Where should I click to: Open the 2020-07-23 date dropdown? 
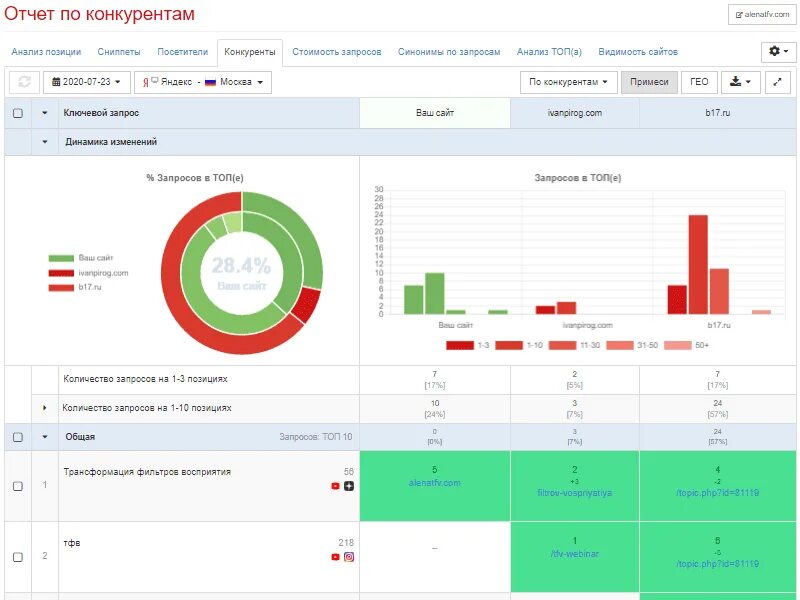[87, 82]
